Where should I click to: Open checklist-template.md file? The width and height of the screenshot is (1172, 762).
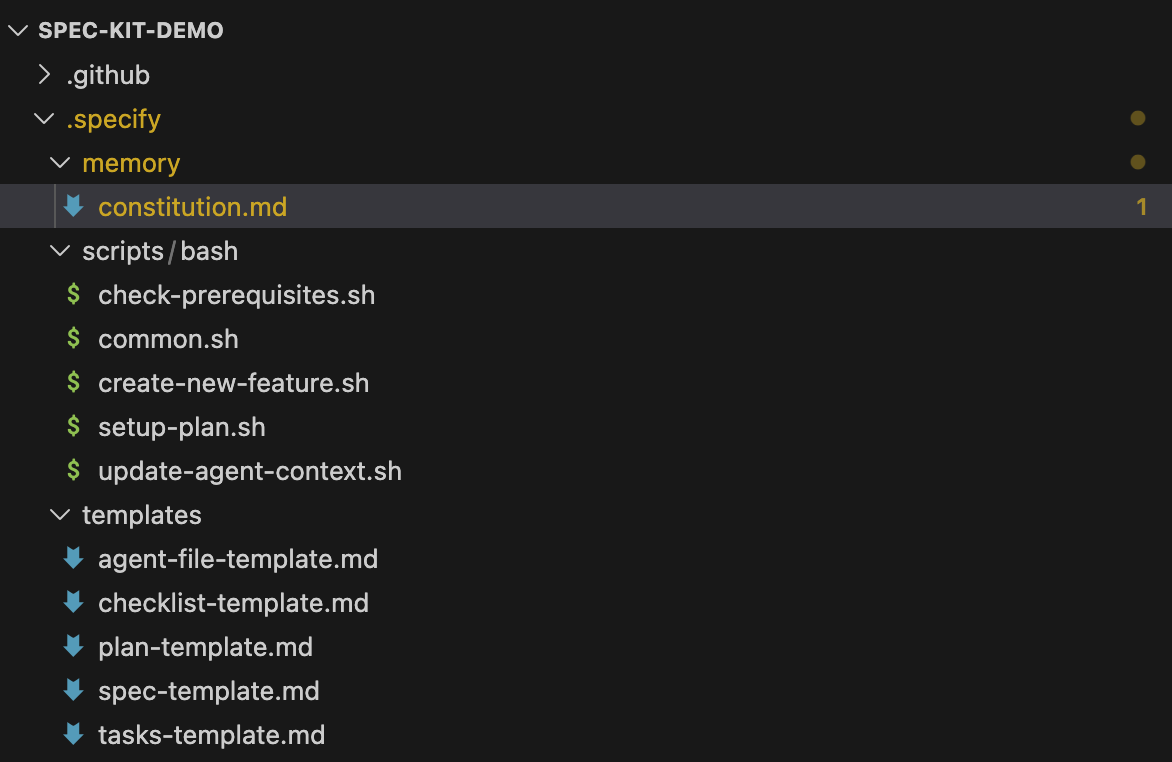point(233,603)
